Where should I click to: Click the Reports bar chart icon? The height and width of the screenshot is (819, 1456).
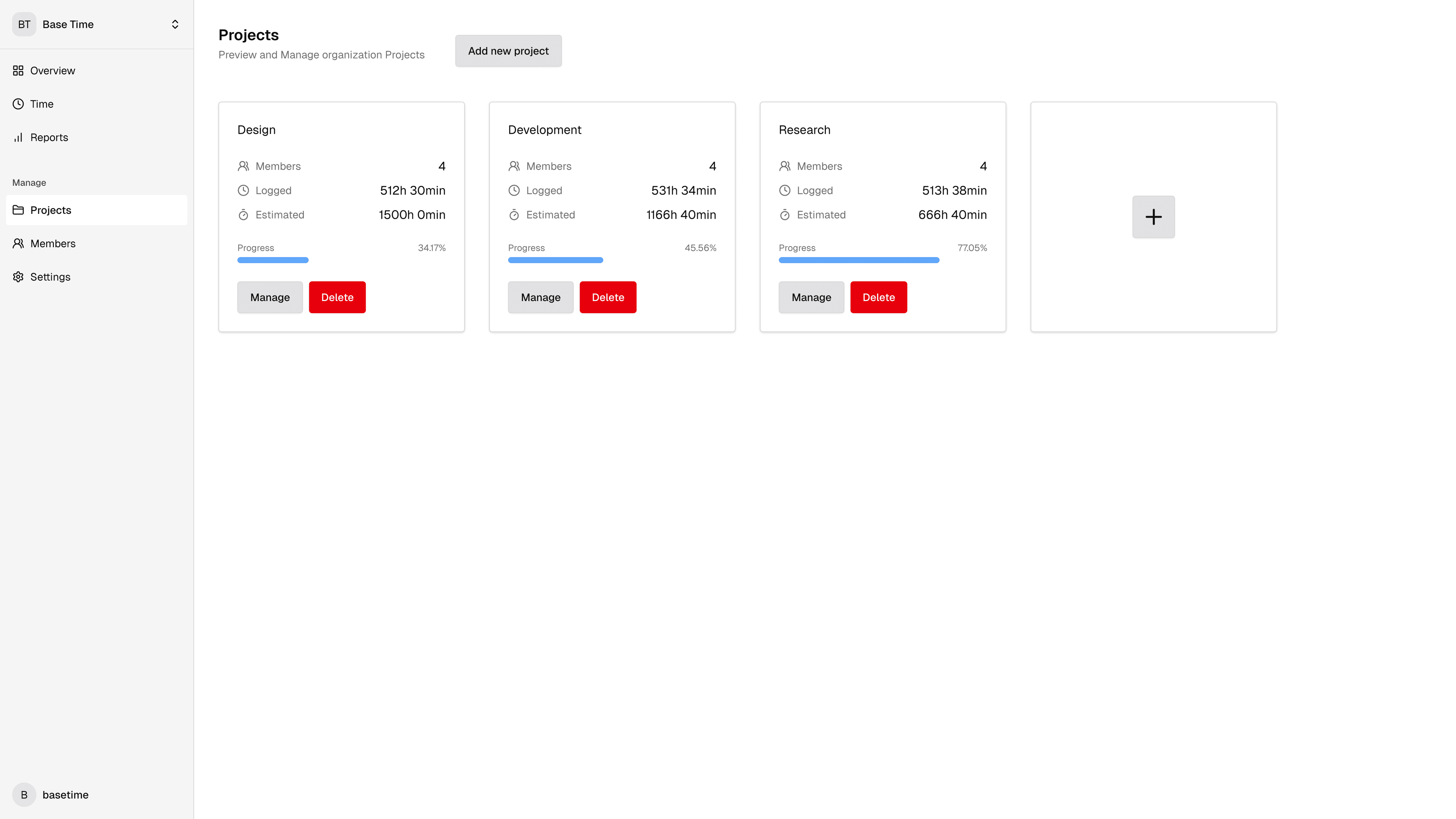(18, 137)
